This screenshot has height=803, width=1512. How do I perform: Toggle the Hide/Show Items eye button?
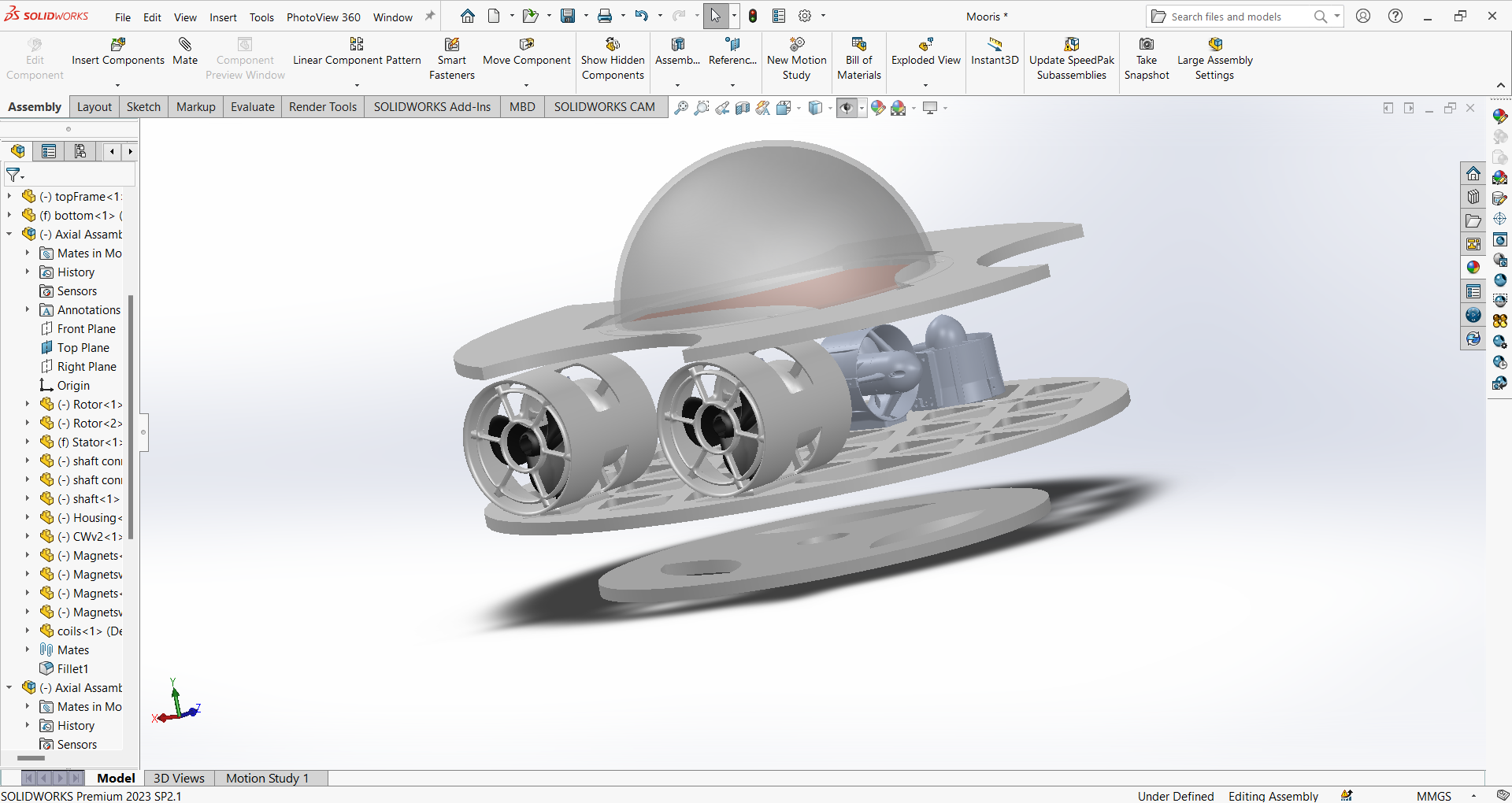pyautogui.click(x=846, y=108)
